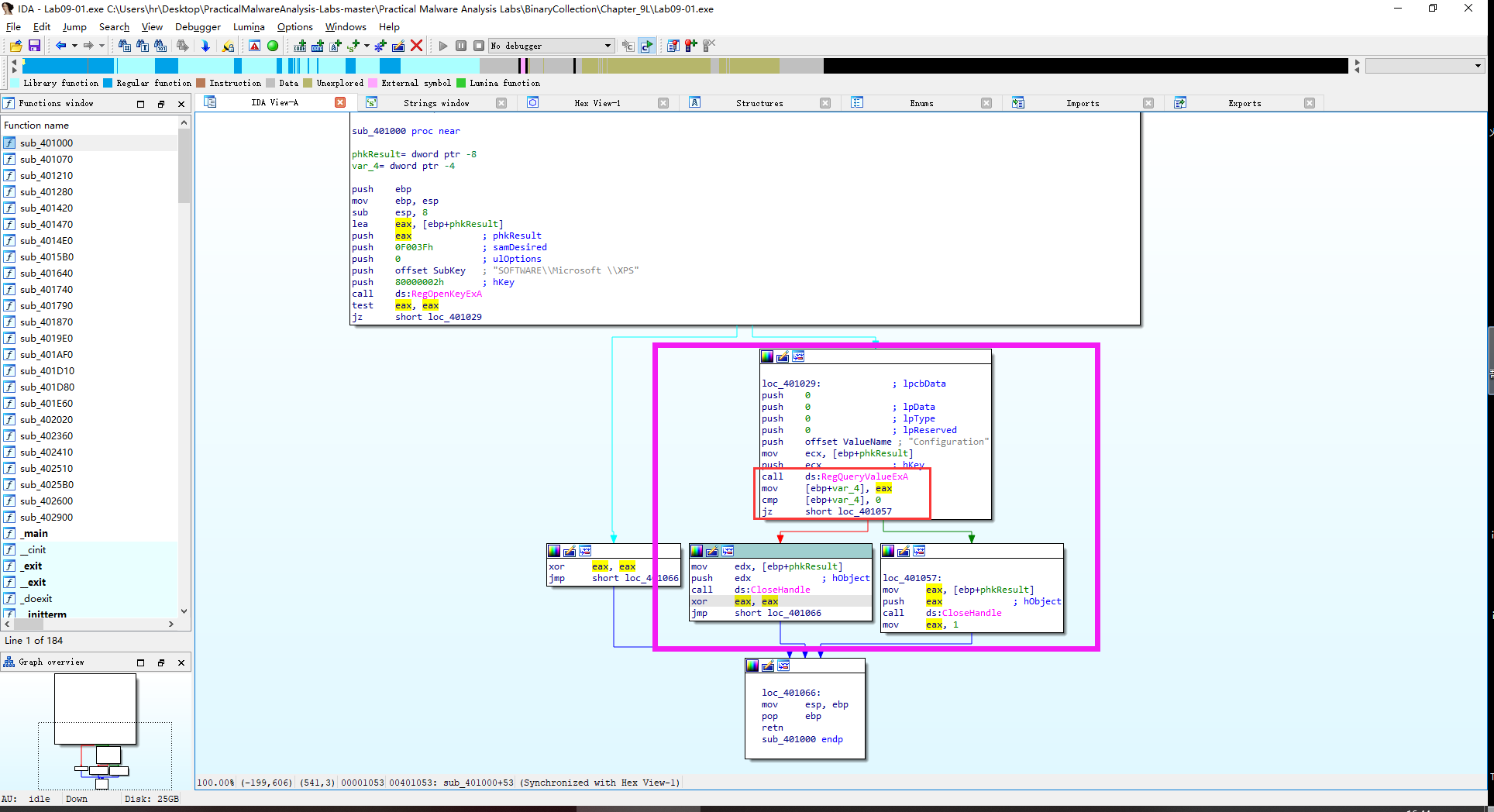Viewport: 1494px width, 812px height.
Task: Open the Search menu
Action: coord(114,26)
